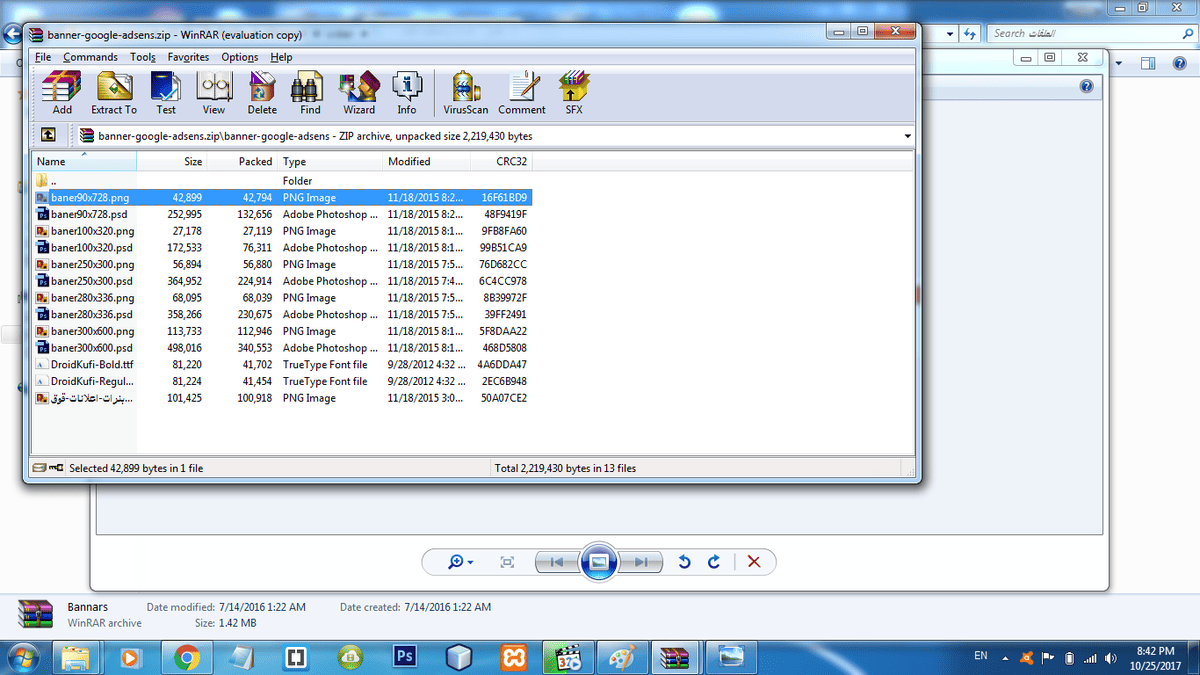The width and height of the screenshot is (1200, 675).
Task: Select file baner280x336.psd
Action: click(x=282, y=314)
